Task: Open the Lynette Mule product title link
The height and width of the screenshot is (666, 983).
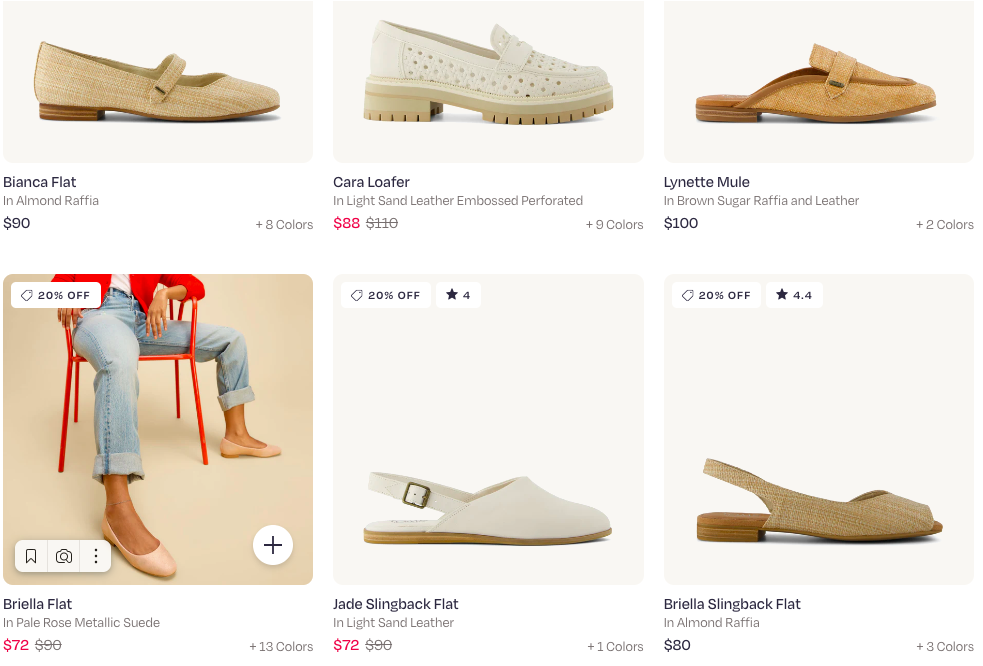Action: click(x=706, y=182)
